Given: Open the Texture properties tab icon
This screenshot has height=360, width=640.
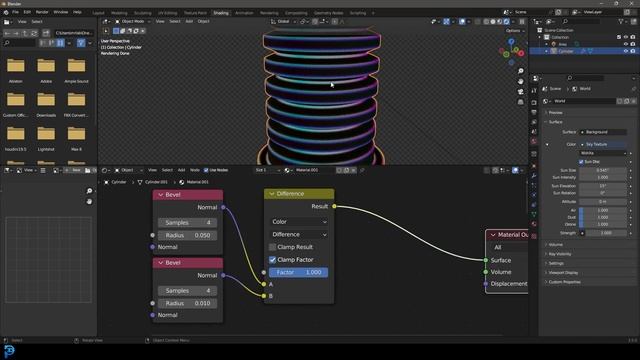Looking at the screenshot, I should 534,236.
